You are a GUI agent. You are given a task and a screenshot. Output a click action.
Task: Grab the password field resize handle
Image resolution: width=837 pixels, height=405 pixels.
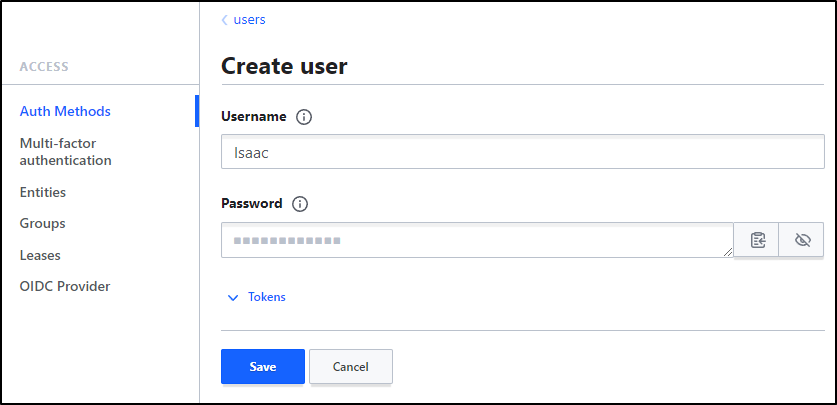[x=728, y=252]
